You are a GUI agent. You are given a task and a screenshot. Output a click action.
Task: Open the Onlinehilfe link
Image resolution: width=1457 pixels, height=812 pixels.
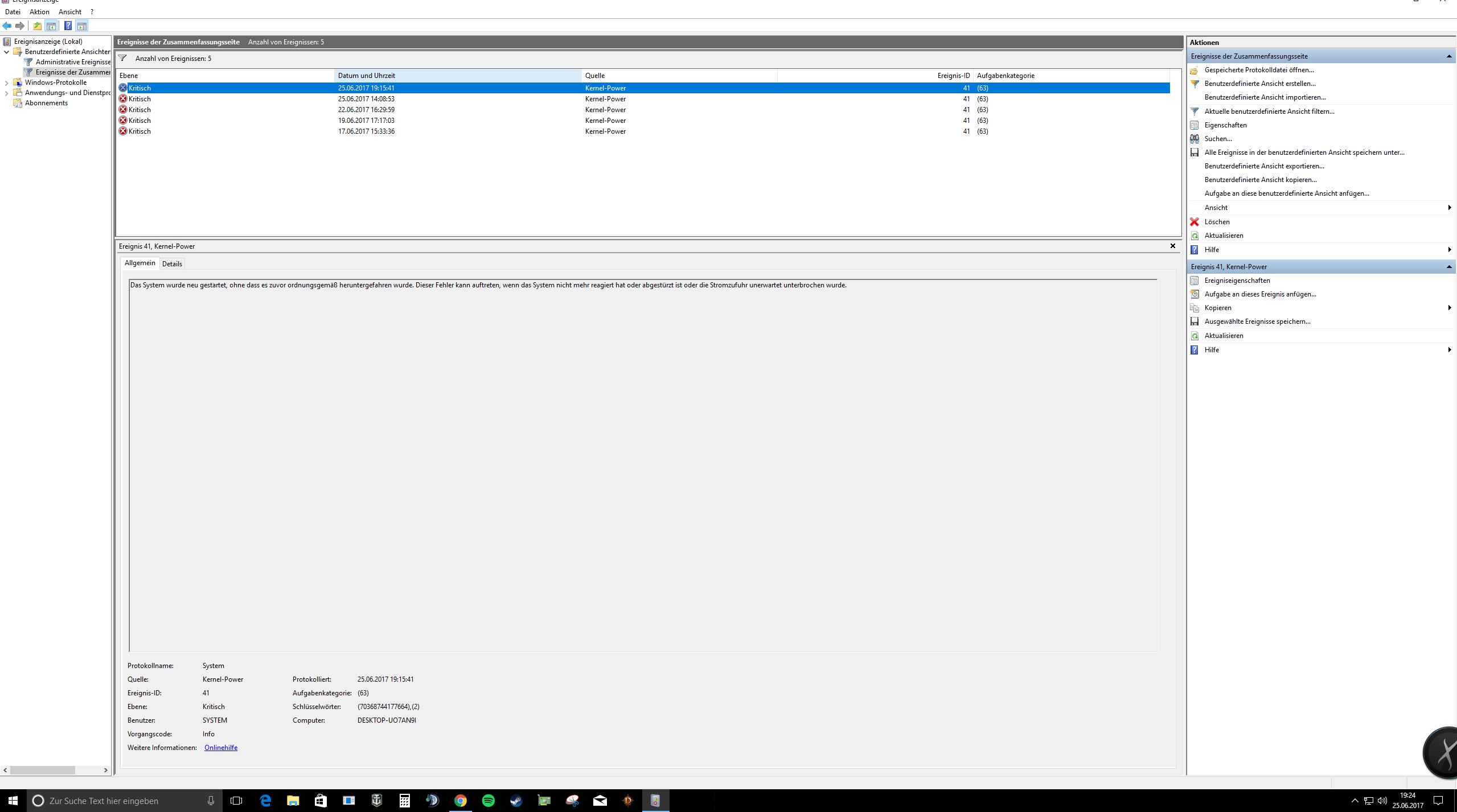click(220, 748)
